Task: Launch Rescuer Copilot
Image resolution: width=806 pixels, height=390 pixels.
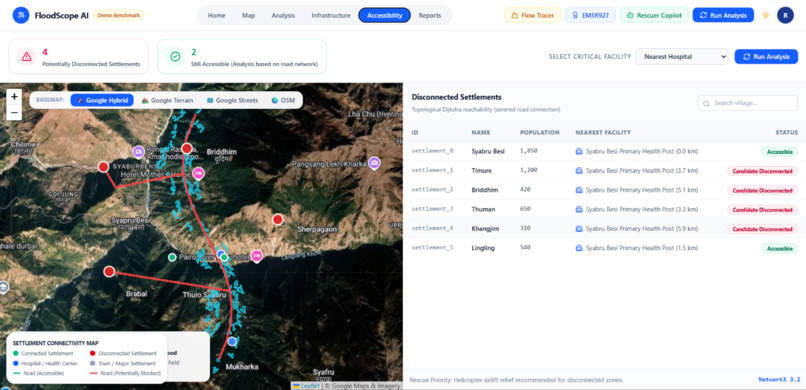Action: point(654,15)
